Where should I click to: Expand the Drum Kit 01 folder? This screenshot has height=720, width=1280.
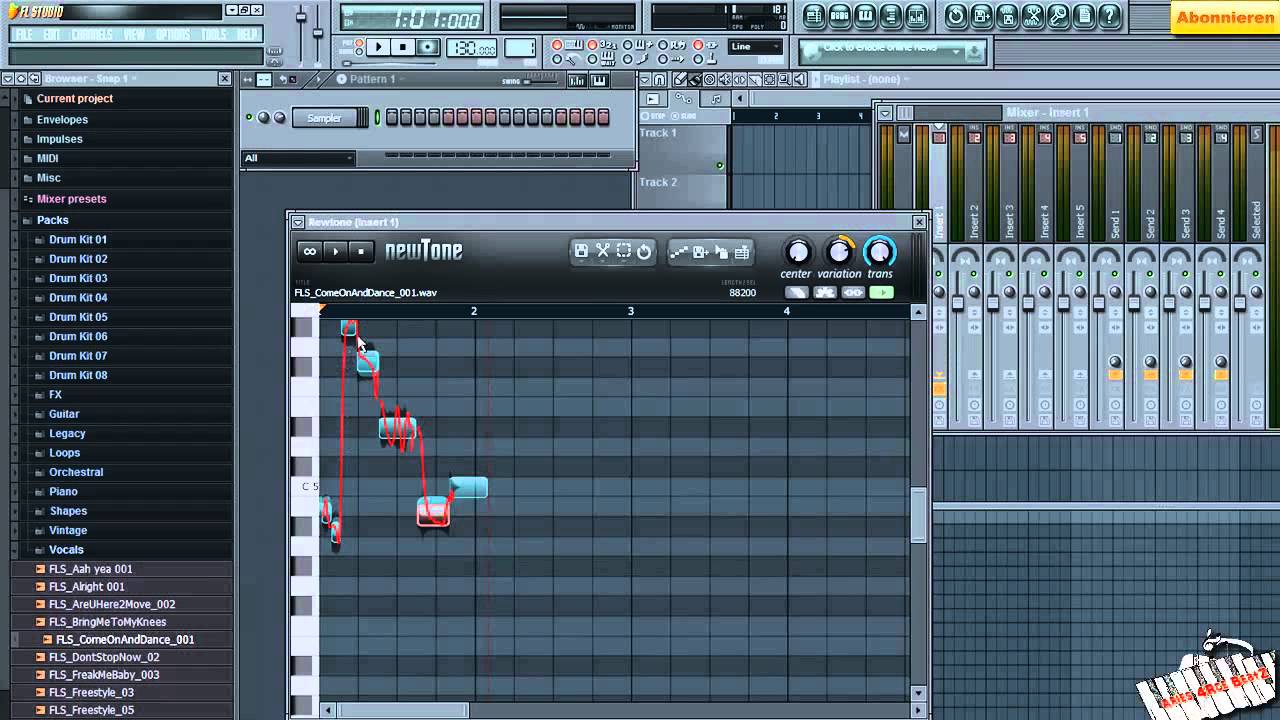pos(77,240)
